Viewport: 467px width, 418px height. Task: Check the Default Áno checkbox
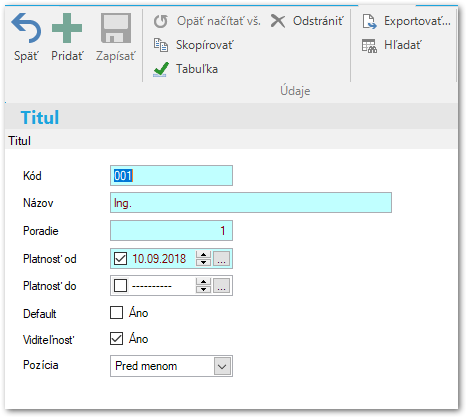(116, 313)
